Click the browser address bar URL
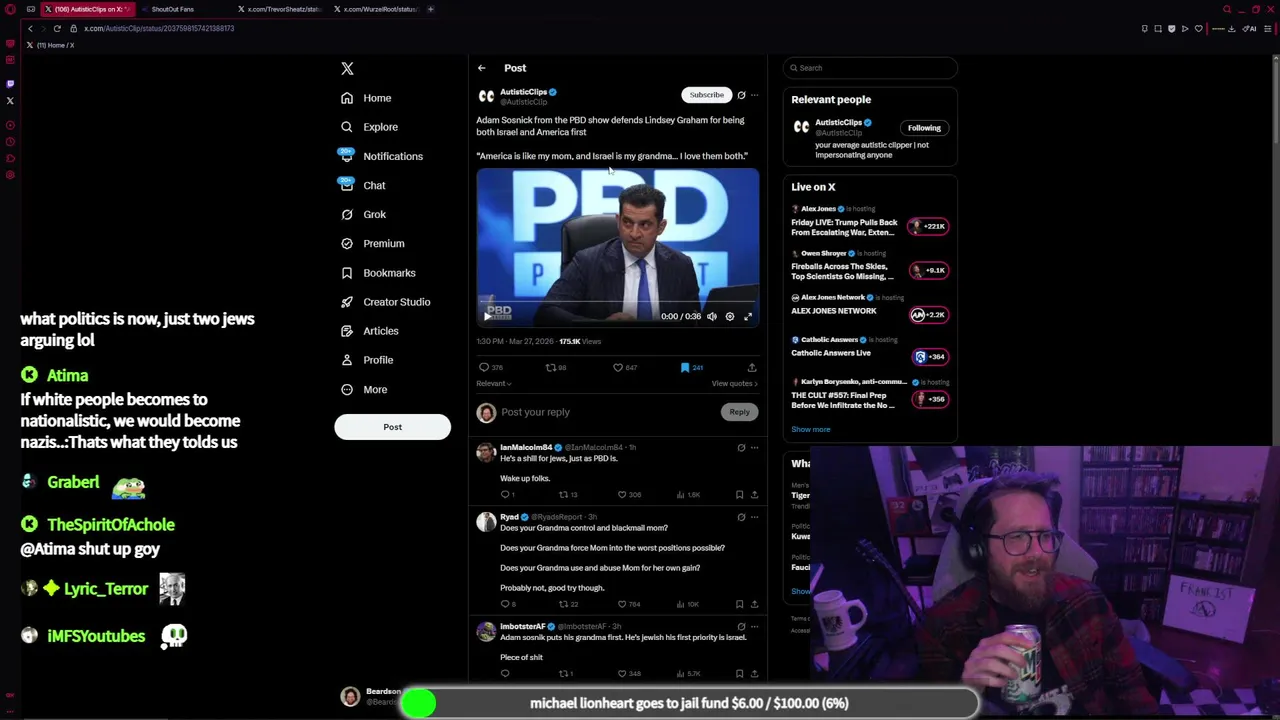 [x=159, y=28]
